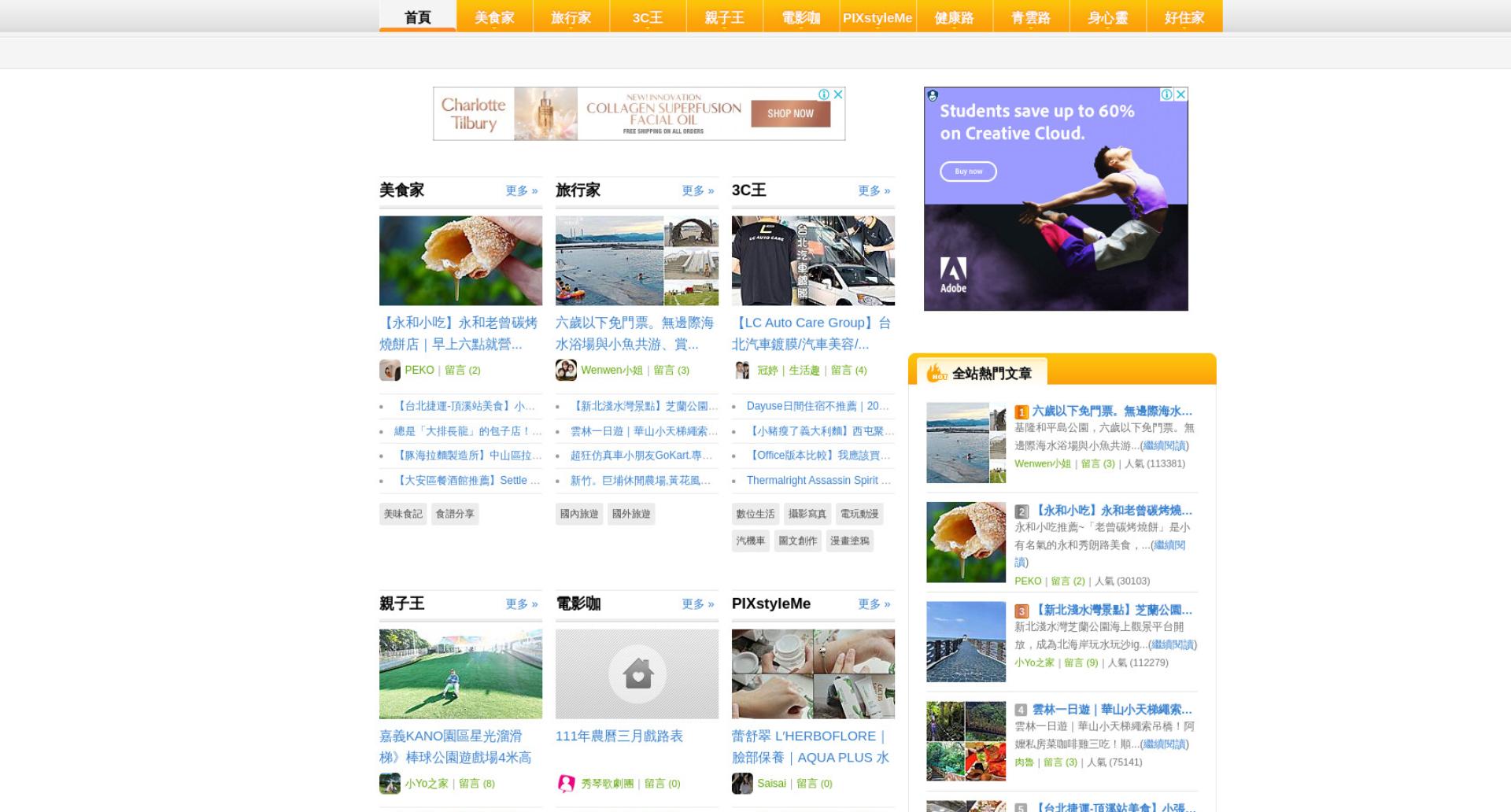
Task: Click 小Yo之家 avatar under 親子王 article
Action: pyautogui.click(x=390, y=783)
